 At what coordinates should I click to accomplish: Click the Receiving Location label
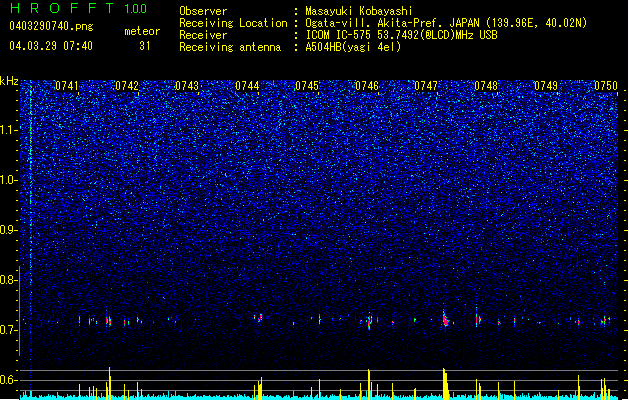coord(233,23)
